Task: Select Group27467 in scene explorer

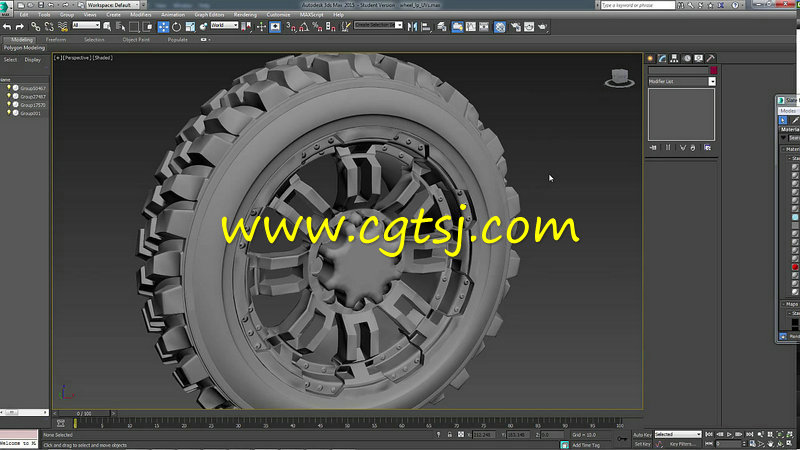Action: click(x=33, y=96)
